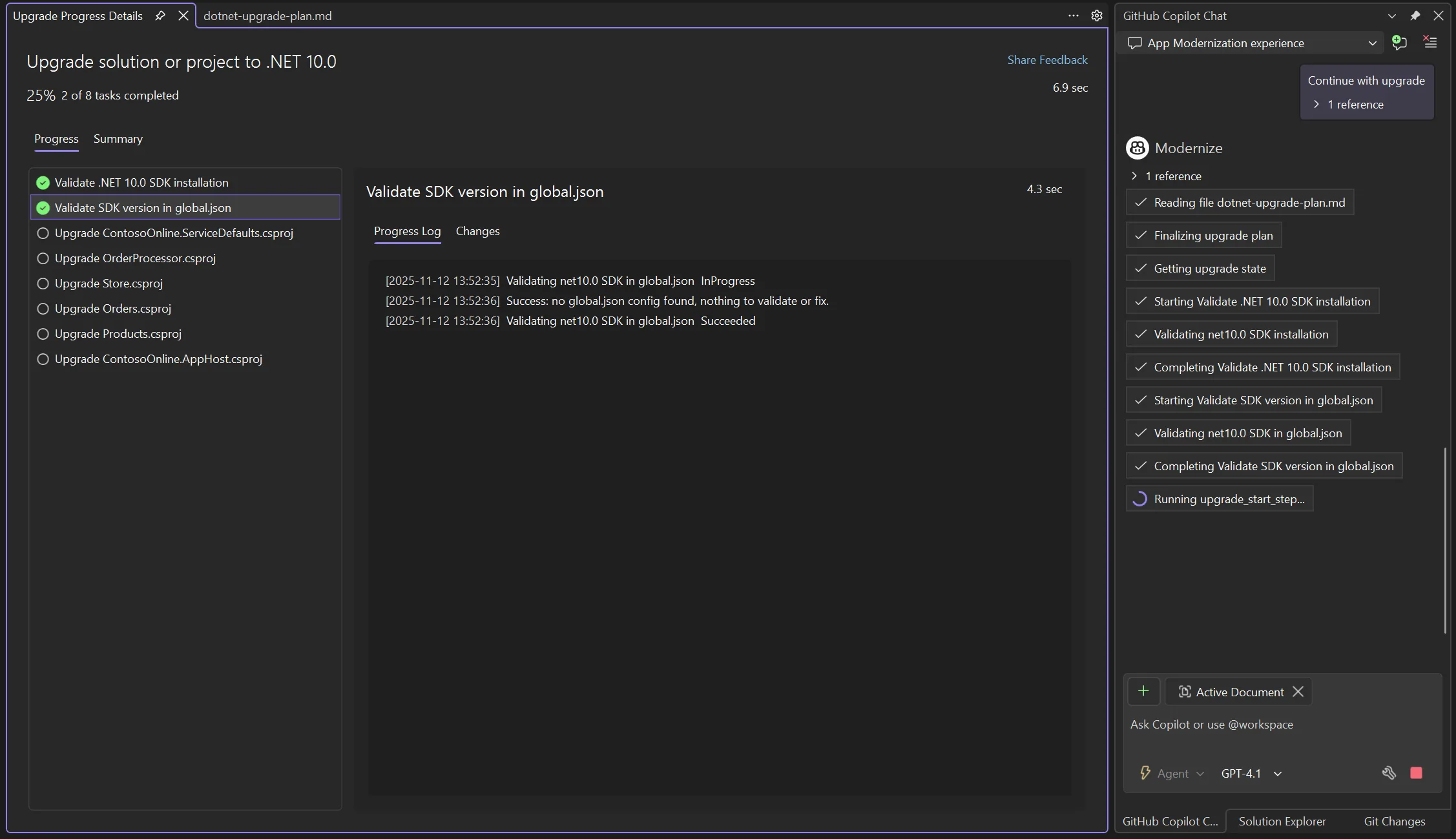Switch to the Solution Explorer panel tab
Screen dimensions: 1456x839
pyautogui.click(x=1282, y=821)
